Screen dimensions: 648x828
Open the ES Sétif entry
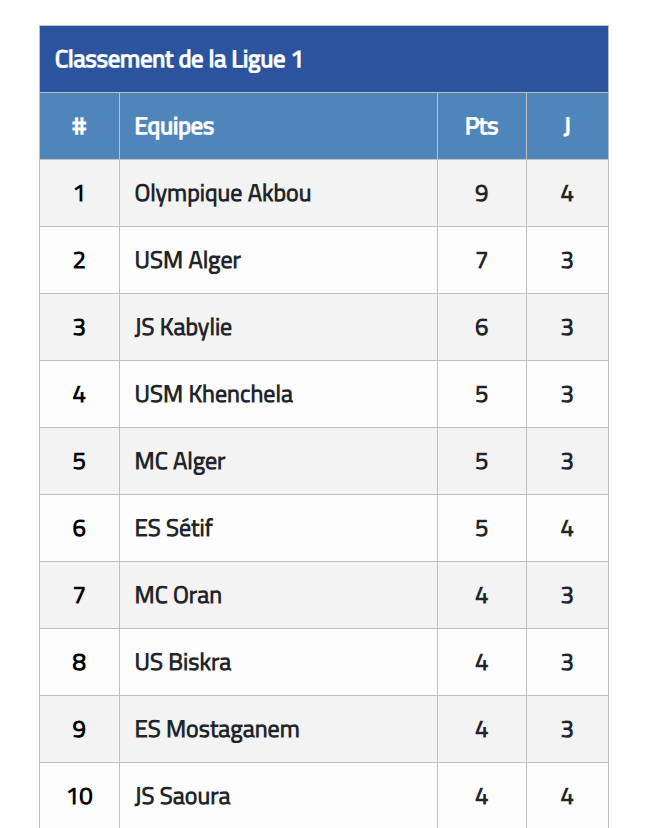[173, 529]
